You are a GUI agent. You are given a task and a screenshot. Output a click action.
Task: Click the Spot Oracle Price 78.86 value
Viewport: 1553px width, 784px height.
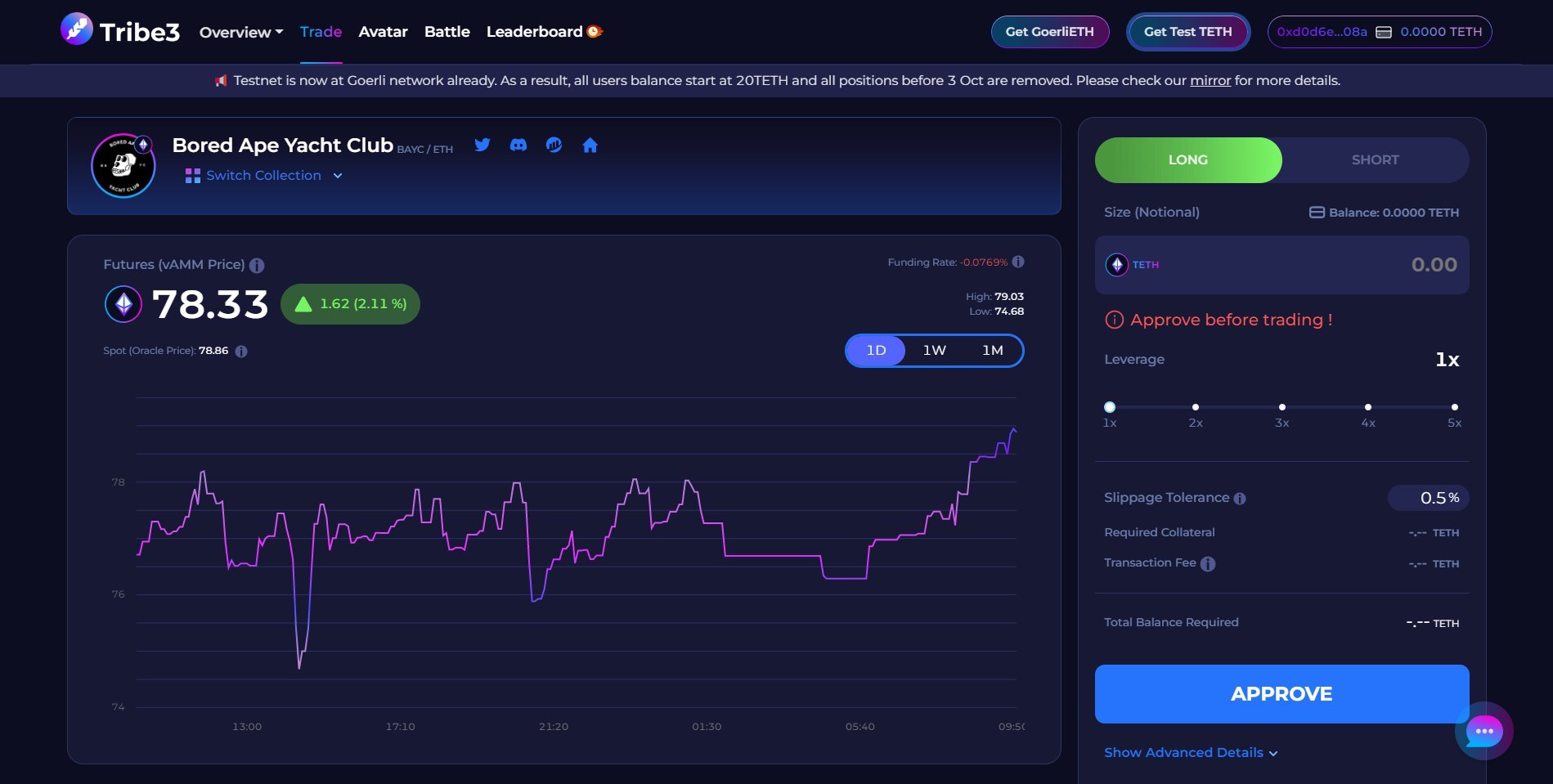click(x=213, y=351)
